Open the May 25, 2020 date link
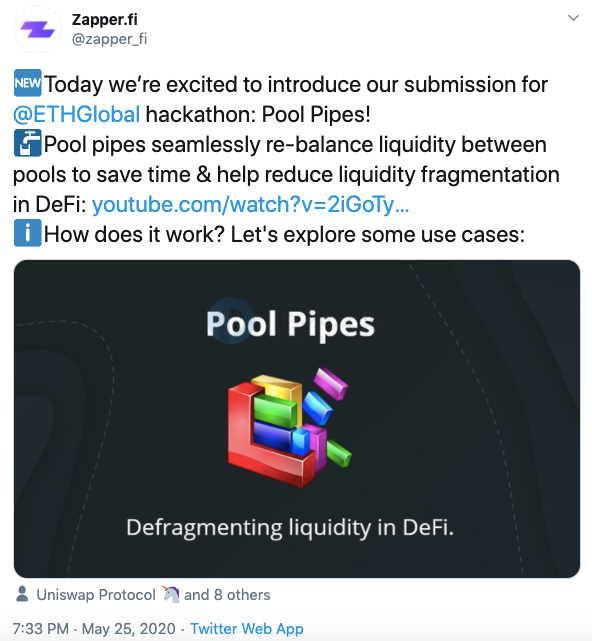Screen dimensions: 592x641 point(129,629)
